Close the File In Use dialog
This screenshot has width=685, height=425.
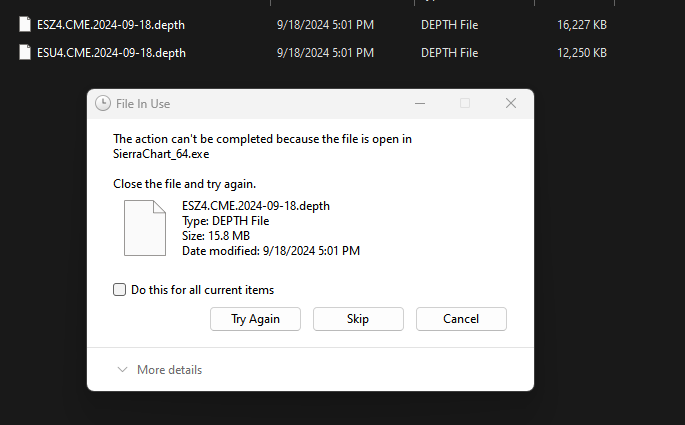coord(510,103)
